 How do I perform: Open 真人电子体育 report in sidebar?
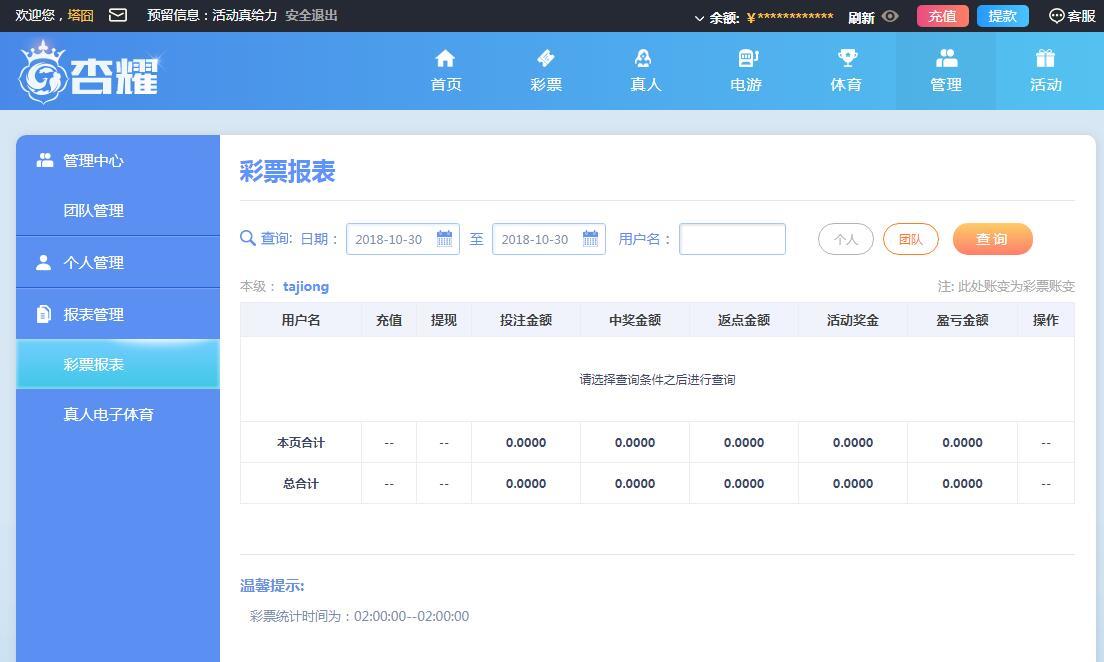coord(118,414)
